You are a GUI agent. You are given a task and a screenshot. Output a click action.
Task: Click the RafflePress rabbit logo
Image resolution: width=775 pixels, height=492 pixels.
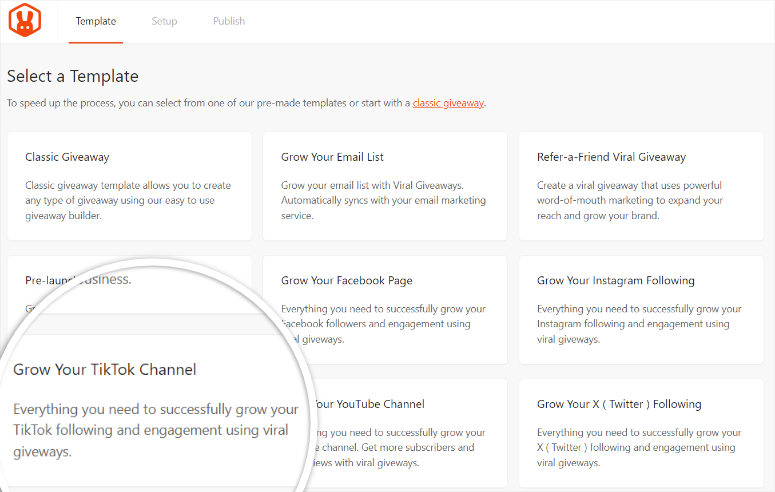(x=25, y=20)
